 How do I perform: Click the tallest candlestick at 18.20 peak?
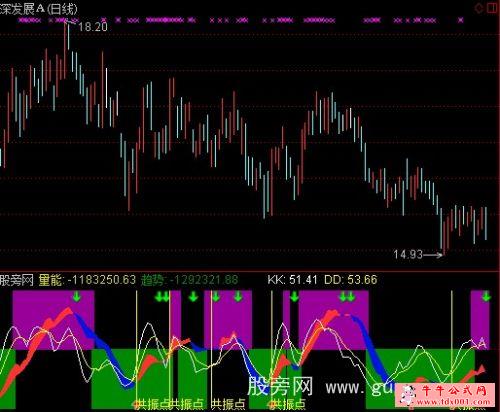(65, 50)
